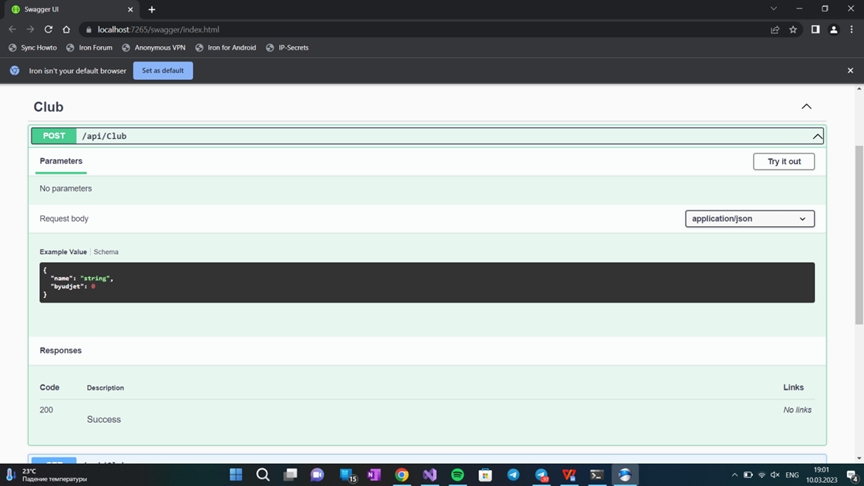Open the Iron Forum bookmark
Image resolution: width=864 pixels, height=486 pixels.
tap(90, 48)
